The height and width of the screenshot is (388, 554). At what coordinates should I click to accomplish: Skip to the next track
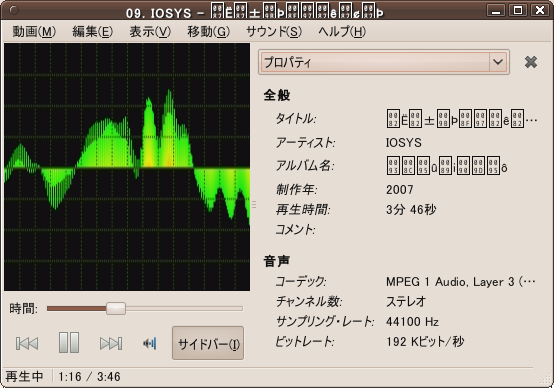point(111,343)
